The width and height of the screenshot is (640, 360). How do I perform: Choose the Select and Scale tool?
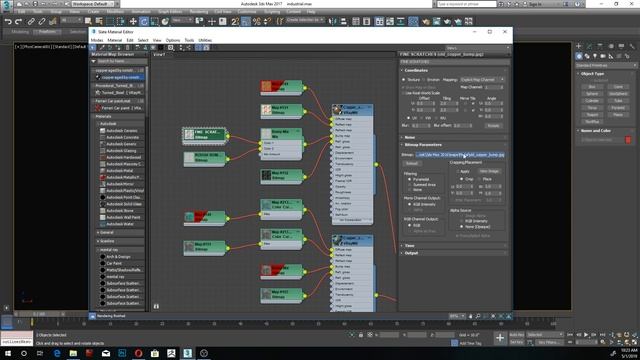point(155,21)
